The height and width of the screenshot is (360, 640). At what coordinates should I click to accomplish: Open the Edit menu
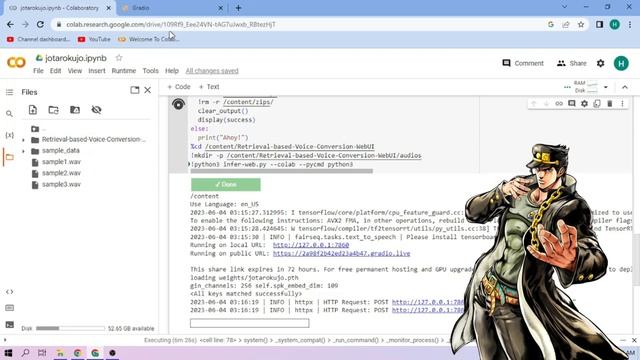pyautogui.click(x=56, y=71)
